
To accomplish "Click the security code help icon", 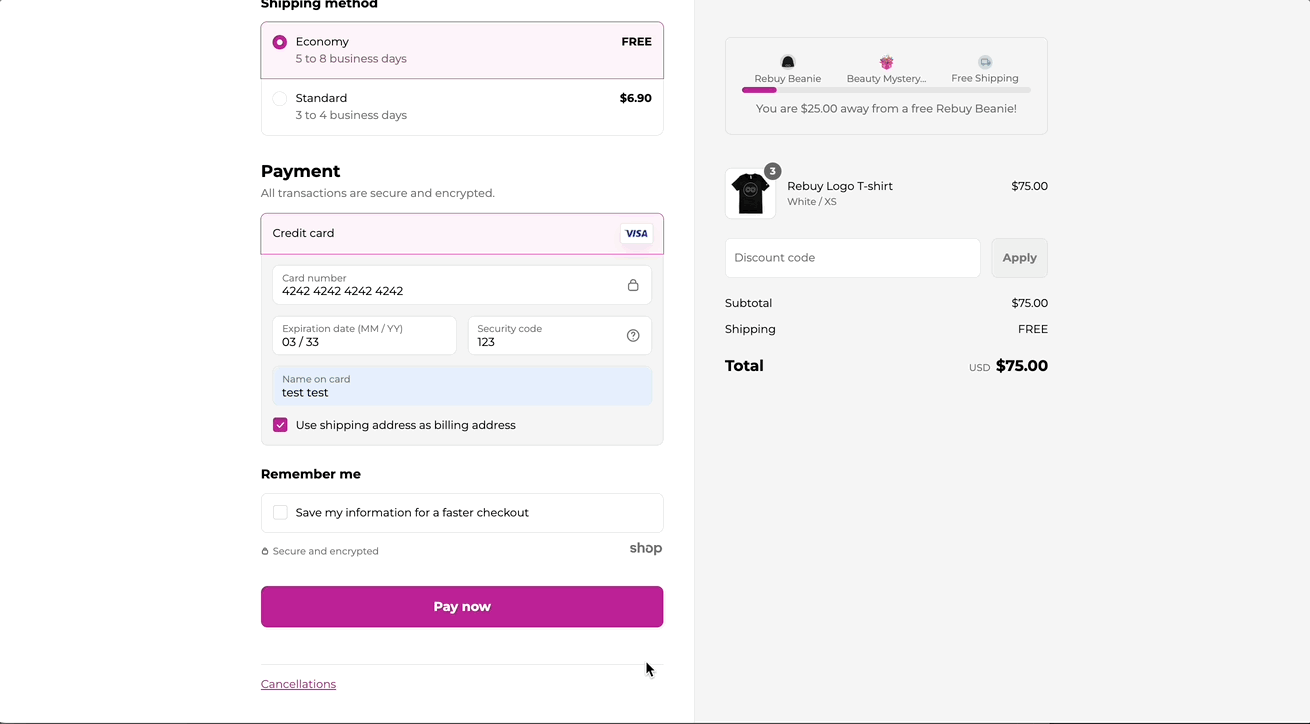I will [x=633, y=336].
